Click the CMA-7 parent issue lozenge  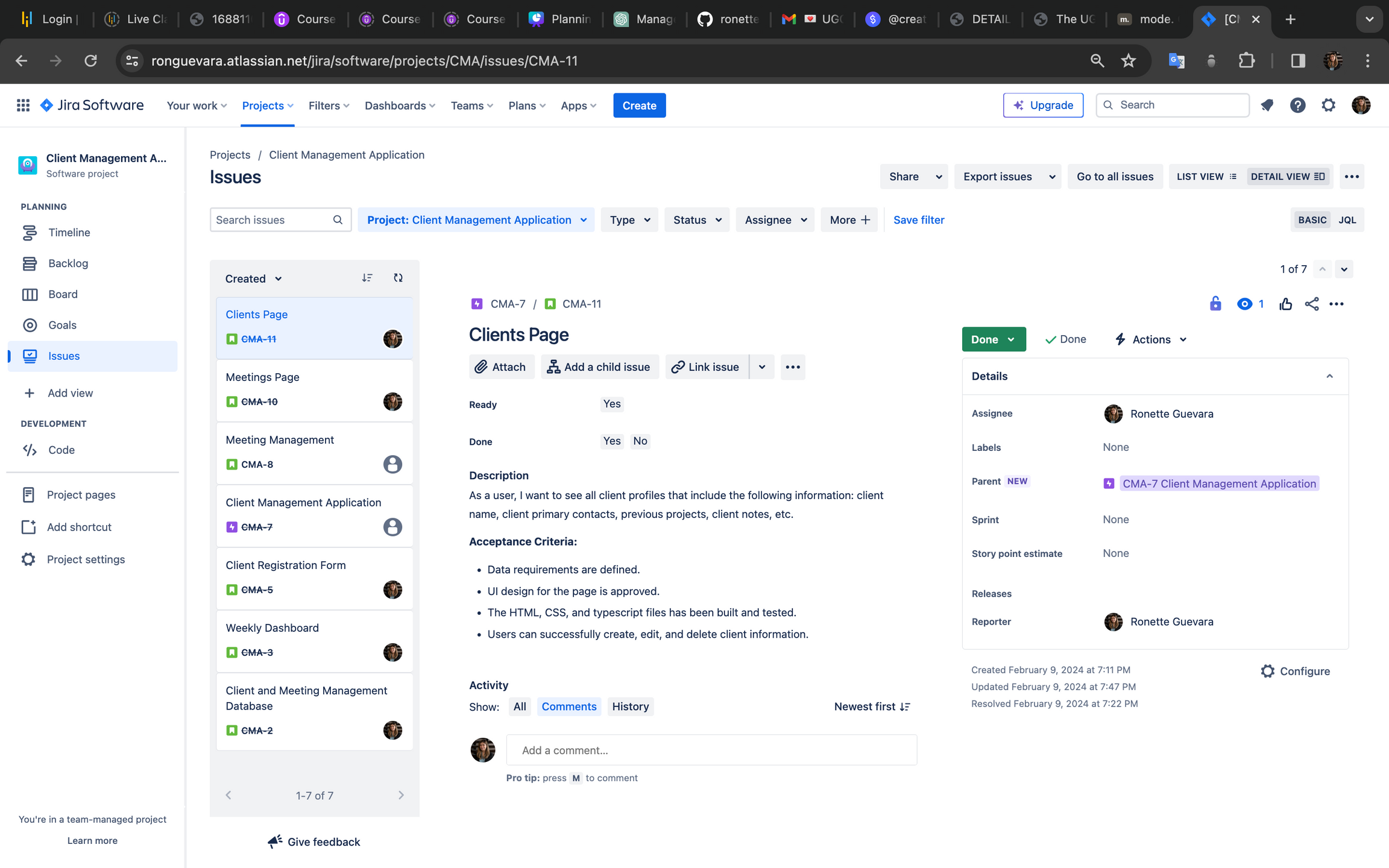[x=1218, y=483]
